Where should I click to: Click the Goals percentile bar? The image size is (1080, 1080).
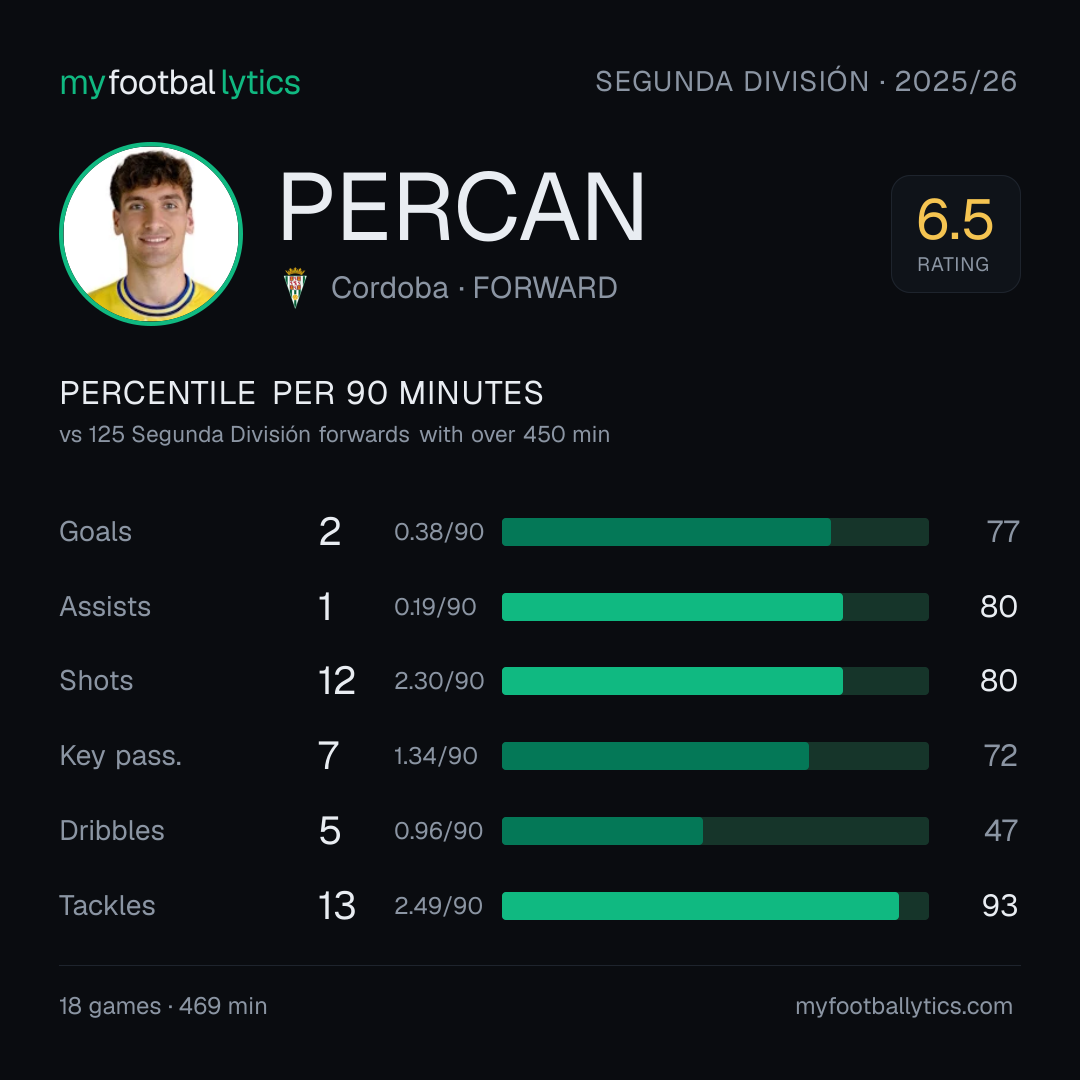coord(715,532)
